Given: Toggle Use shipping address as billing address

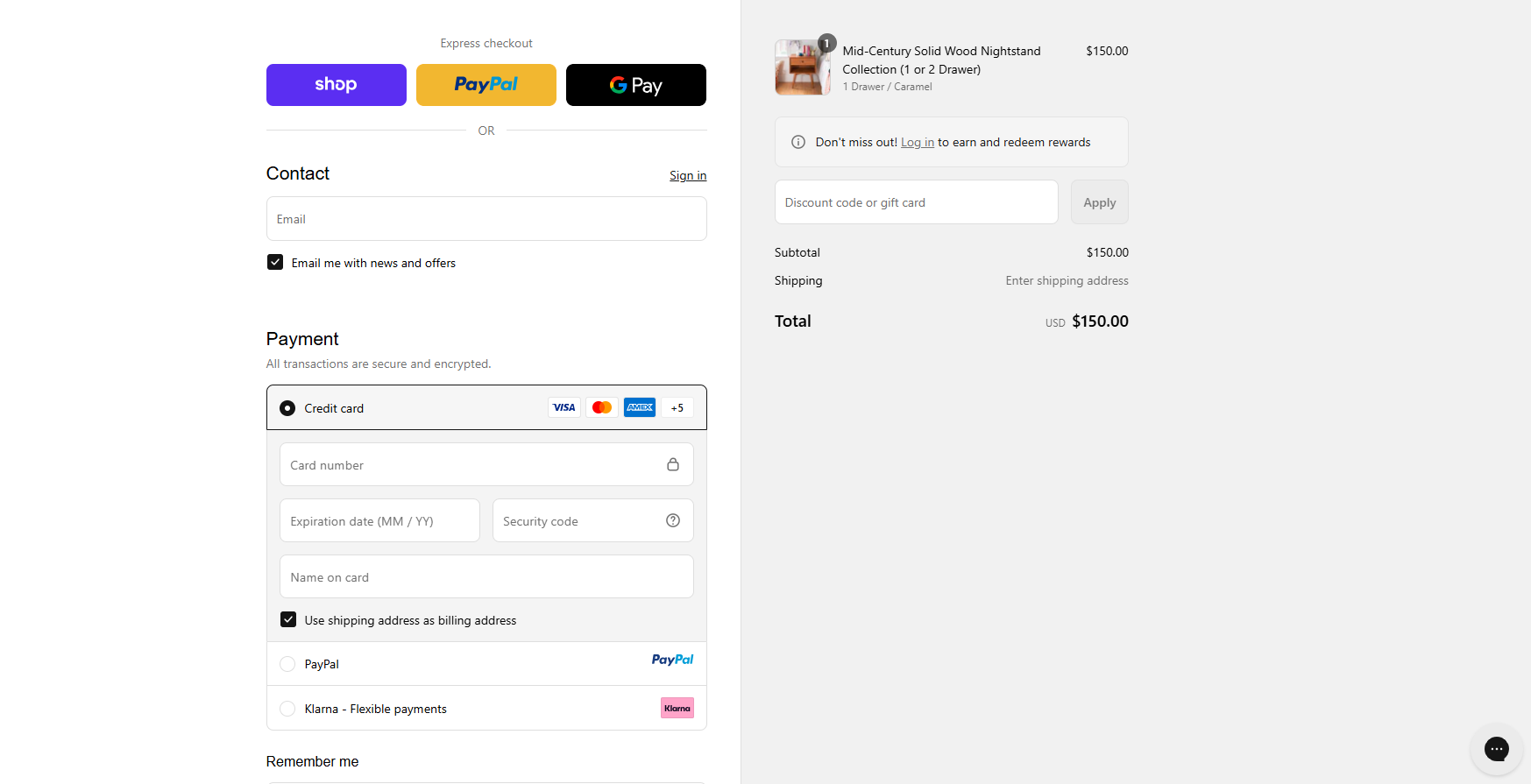Looking at the screenshot, I should 288,619.
